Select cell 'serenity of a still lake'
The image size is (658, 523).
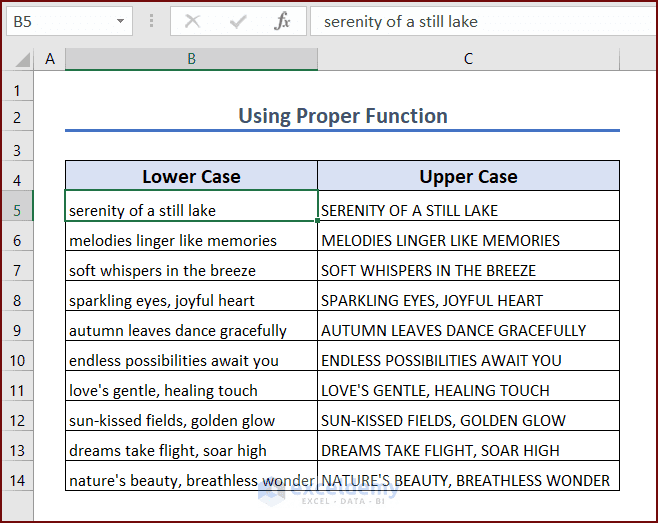[x=191, y=206]
